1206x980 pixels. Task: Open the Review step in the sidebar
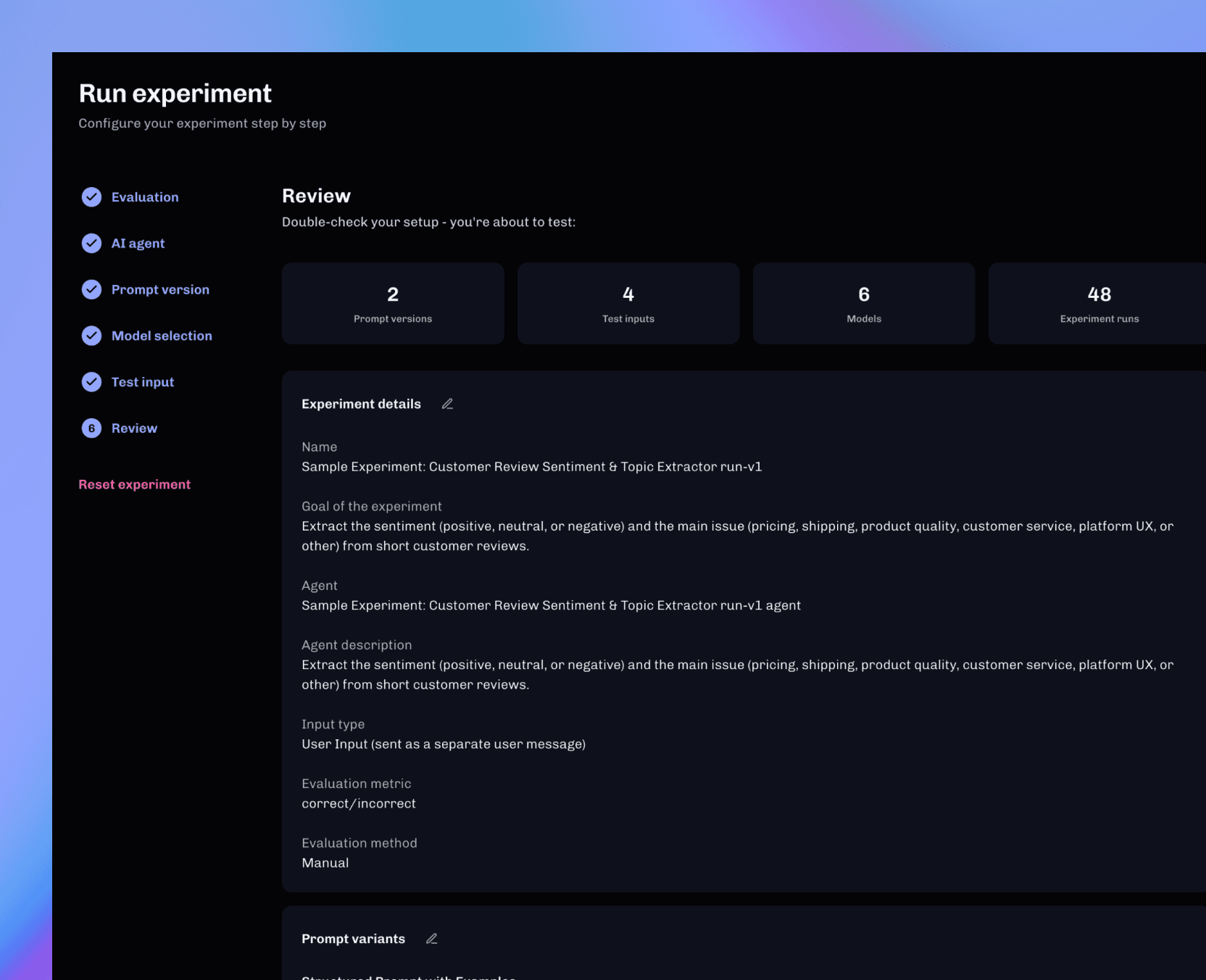tap(134, 428)
